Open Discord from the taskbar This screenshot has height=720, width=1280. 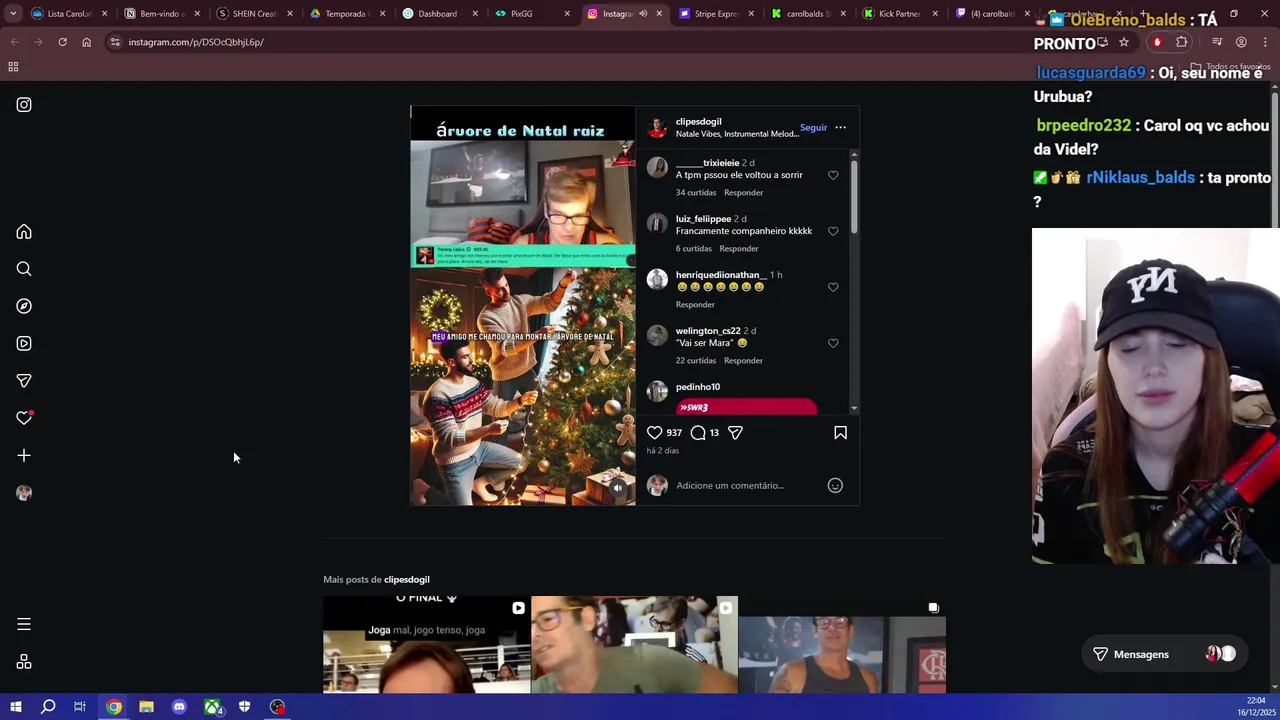(179, 707)
